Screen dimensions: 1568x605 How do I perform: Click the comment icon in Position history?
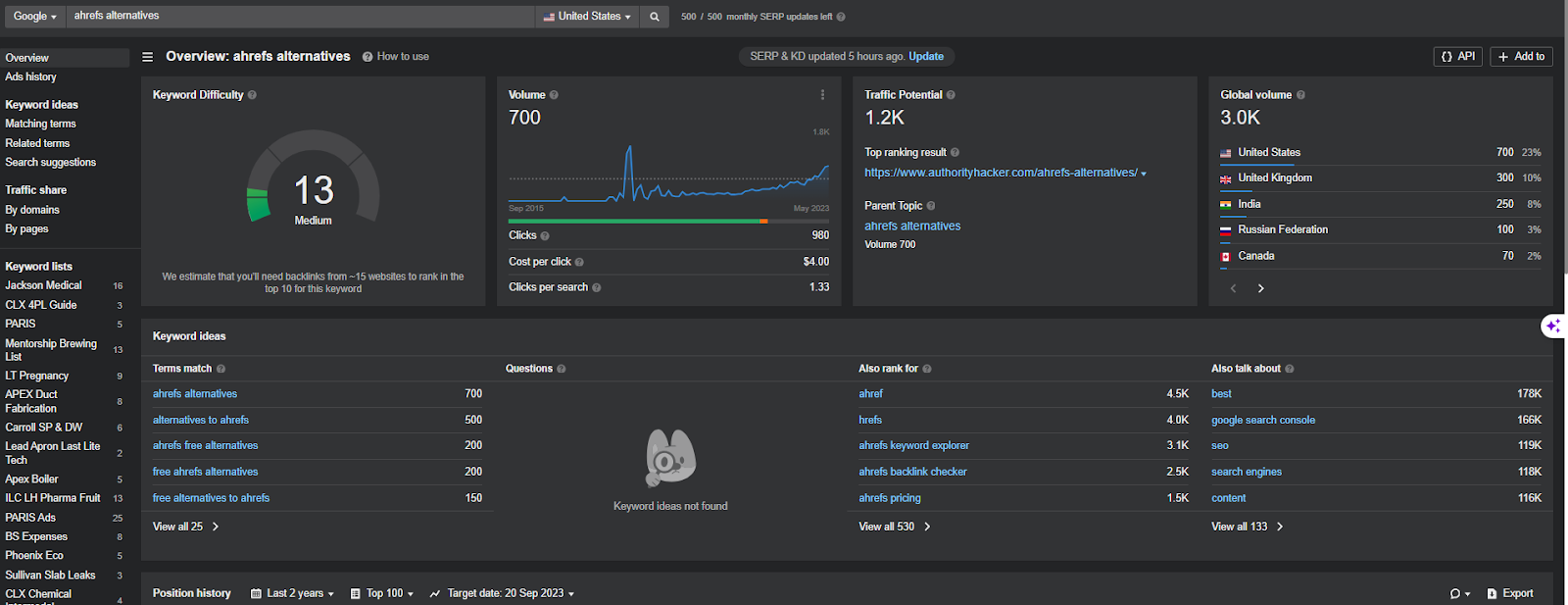coord(1459,594)
